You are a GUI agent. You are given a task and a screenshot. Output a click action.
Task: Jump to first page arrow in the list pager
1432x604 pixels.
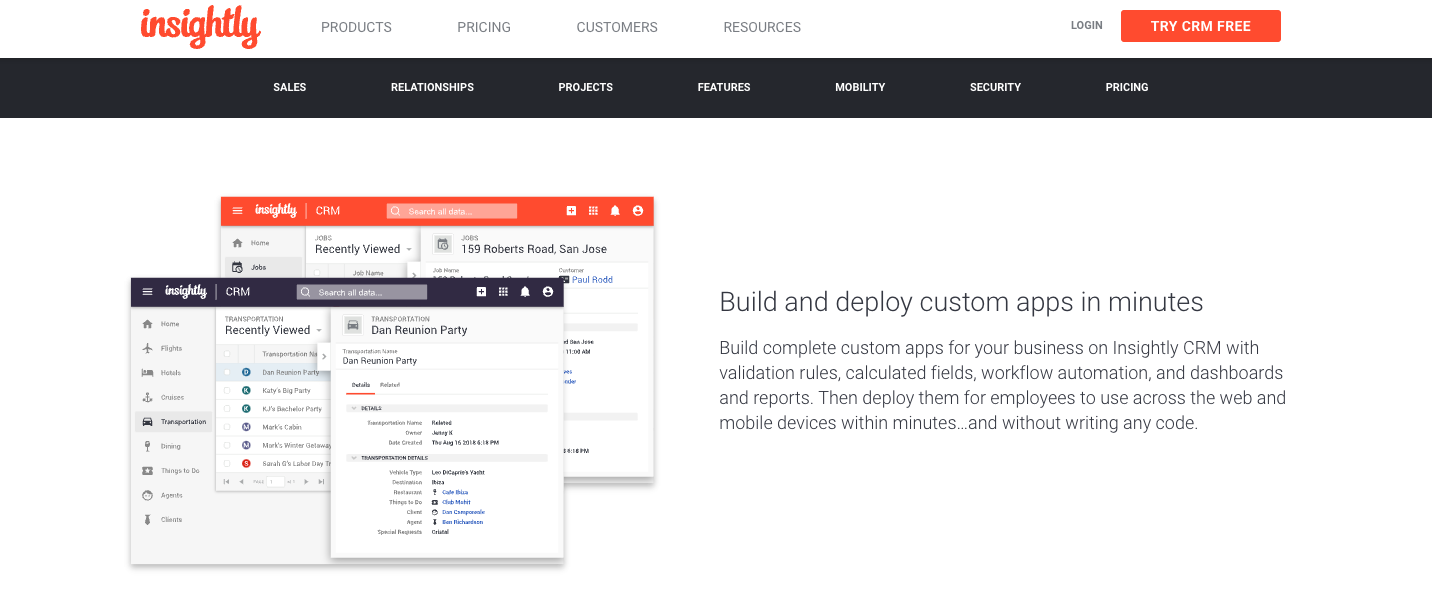point(227,481)
